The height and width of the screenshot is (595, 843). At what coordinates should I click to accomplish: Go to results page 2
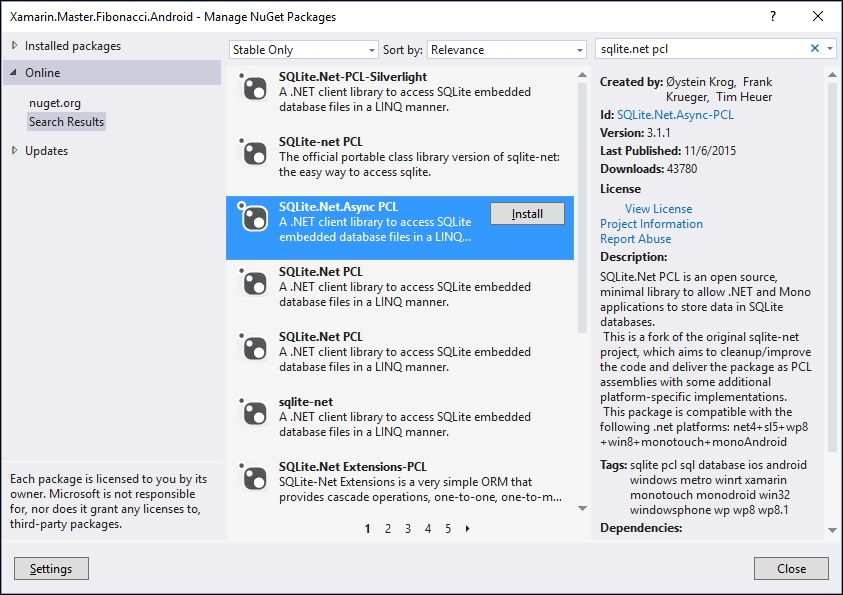click(x=388, y=528)
